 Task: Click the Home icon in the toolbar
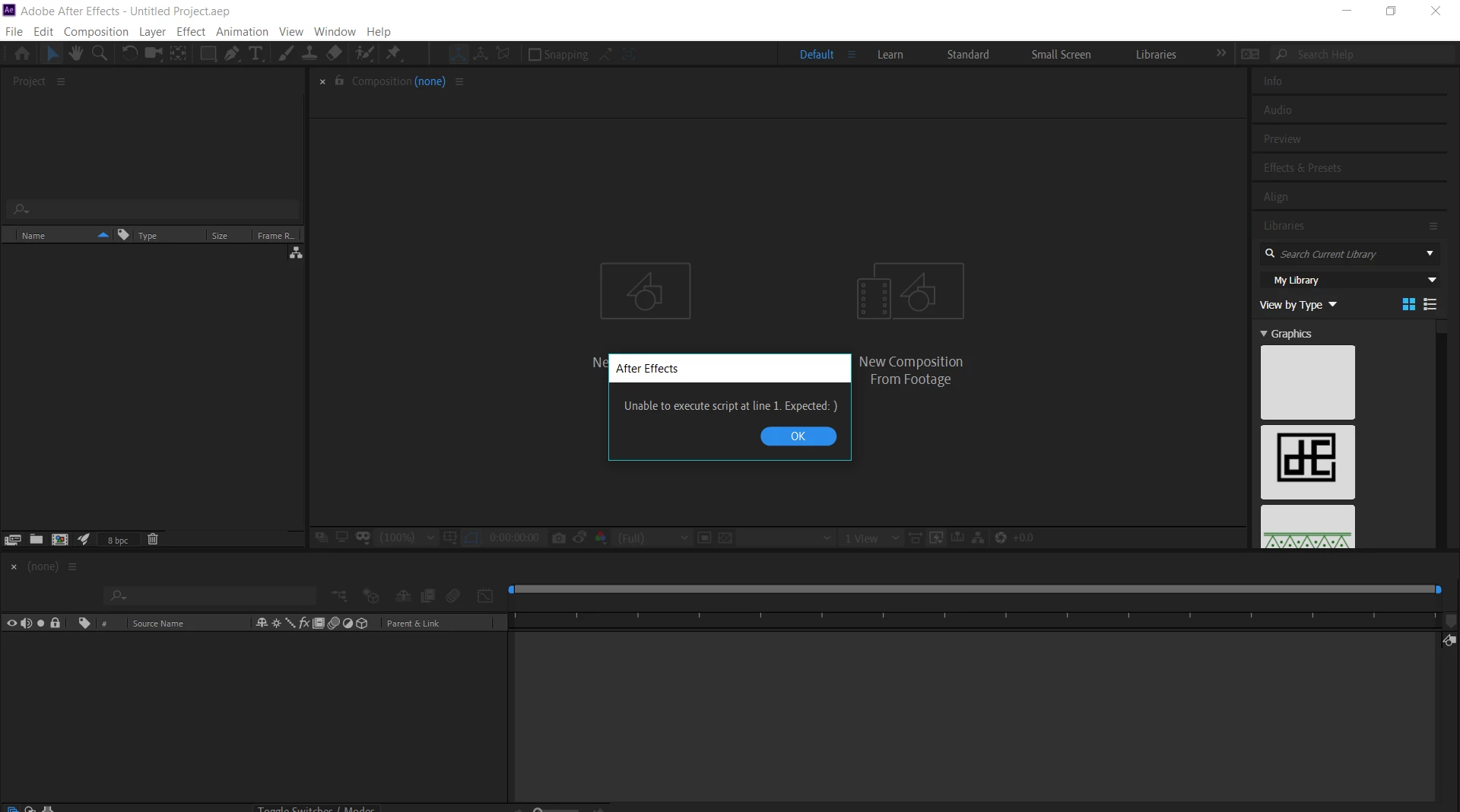[x=22, y=53]
